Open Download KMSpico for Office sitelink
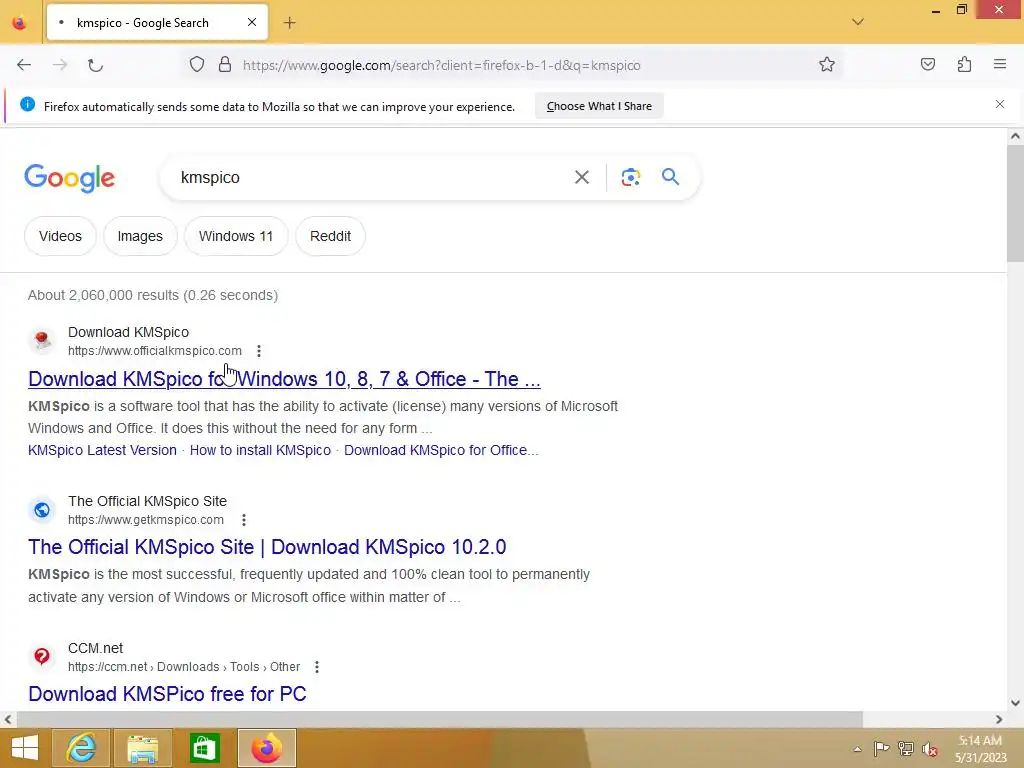Image resolution: width=1024 pixels, height=768 pixels. (x=441, y=451)
